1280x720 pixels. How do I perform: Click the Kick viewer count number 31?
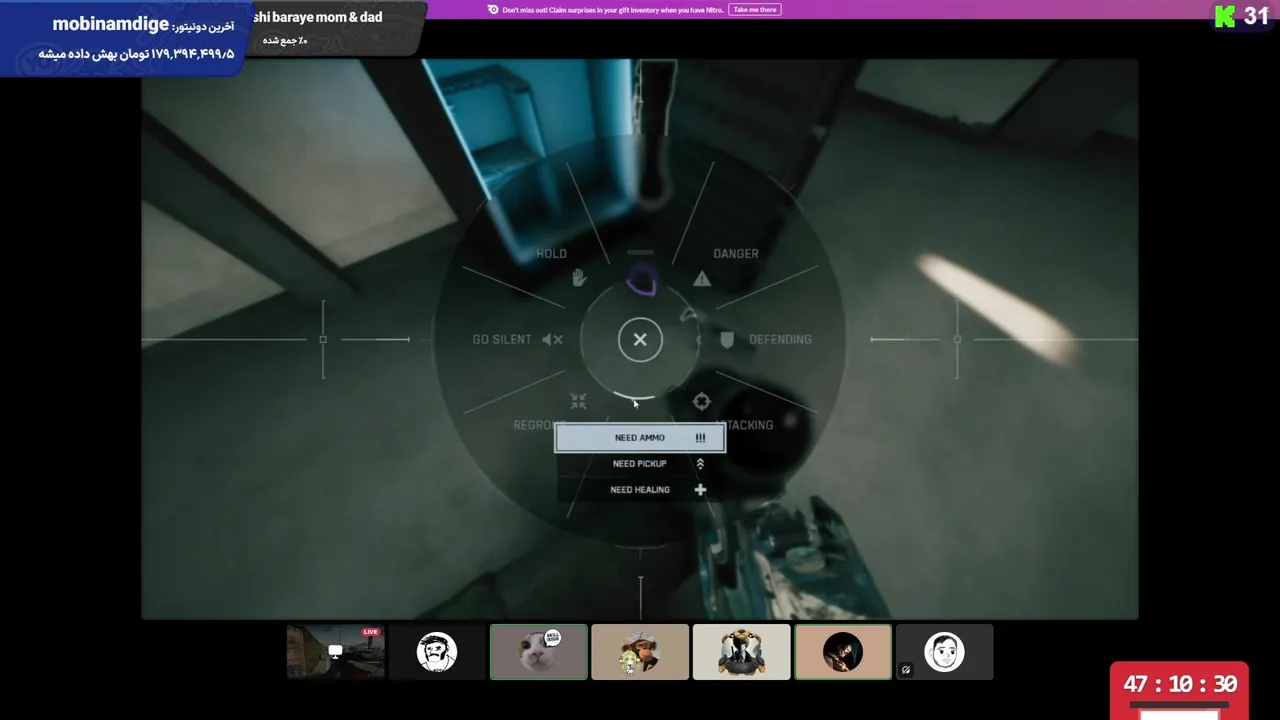(1256, 16)
